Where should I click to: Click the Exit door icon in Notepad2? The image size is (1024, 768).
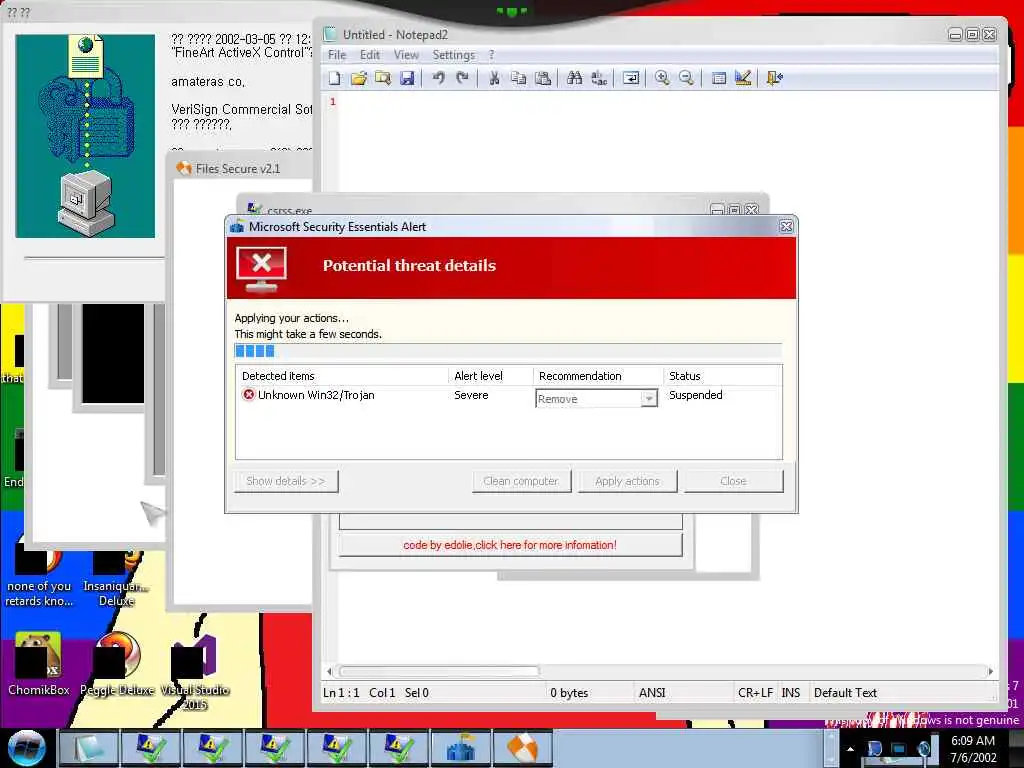point(775,78)
